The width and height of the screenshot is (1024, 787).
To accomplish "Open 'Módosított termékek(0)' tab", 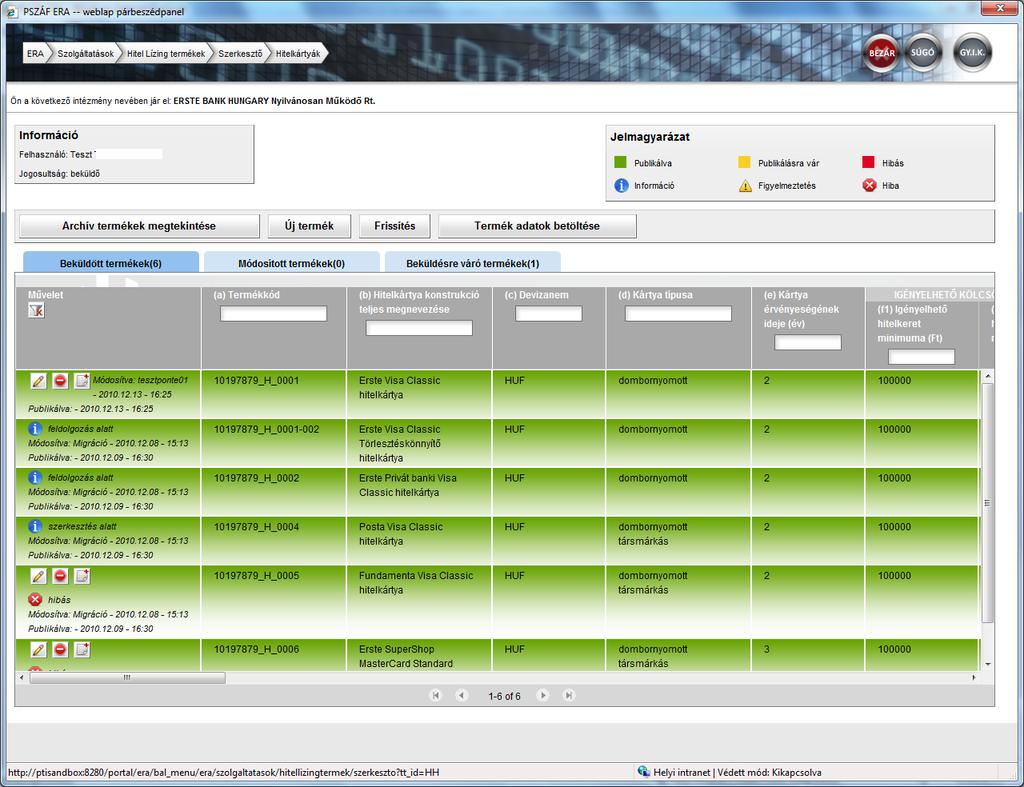I will [291, 263].
